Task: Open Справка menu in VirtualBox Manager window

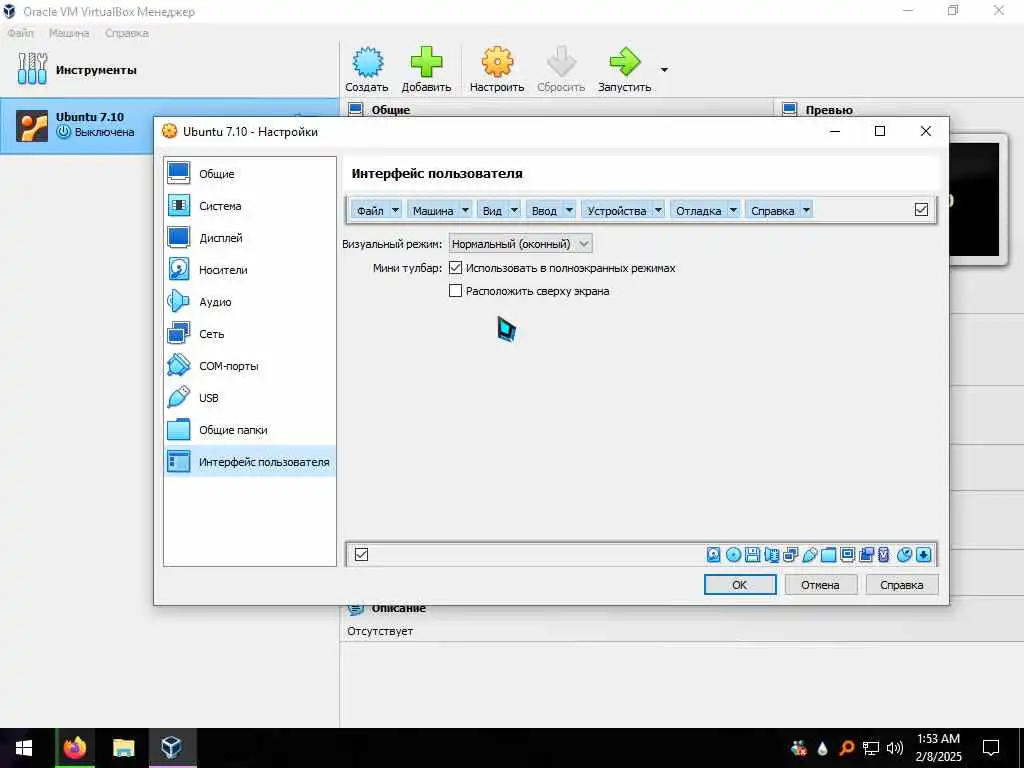Action: pyautogui.click(x=127, y=33)
